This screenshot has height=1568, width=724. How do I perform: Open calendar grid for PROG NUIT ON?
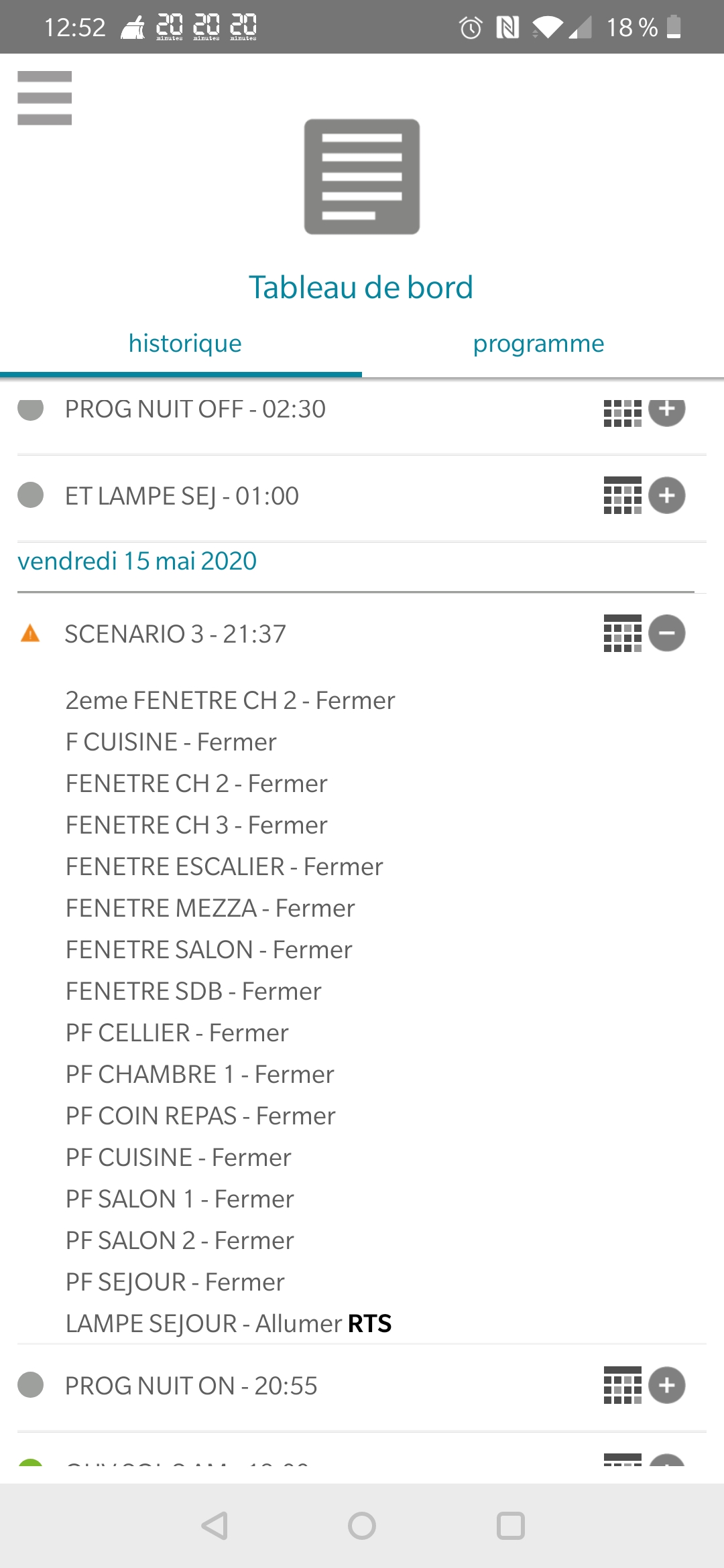tap(622, 1385)
